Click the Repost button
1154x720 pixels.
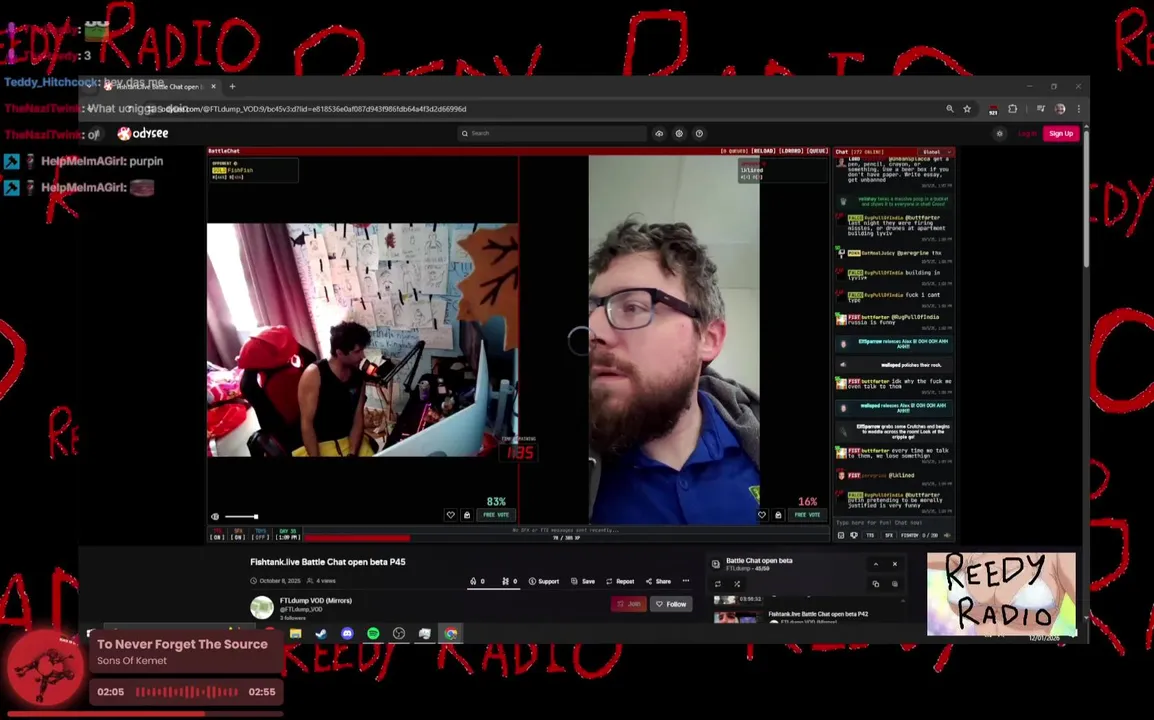coord(620,581)
